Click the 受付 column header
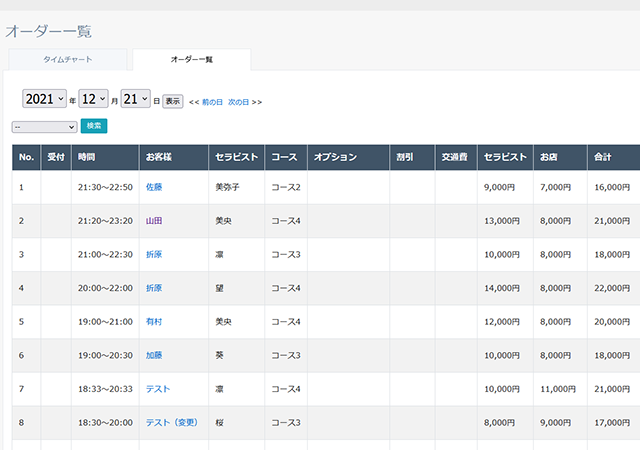The image size is (640, 450). point(56,157)
